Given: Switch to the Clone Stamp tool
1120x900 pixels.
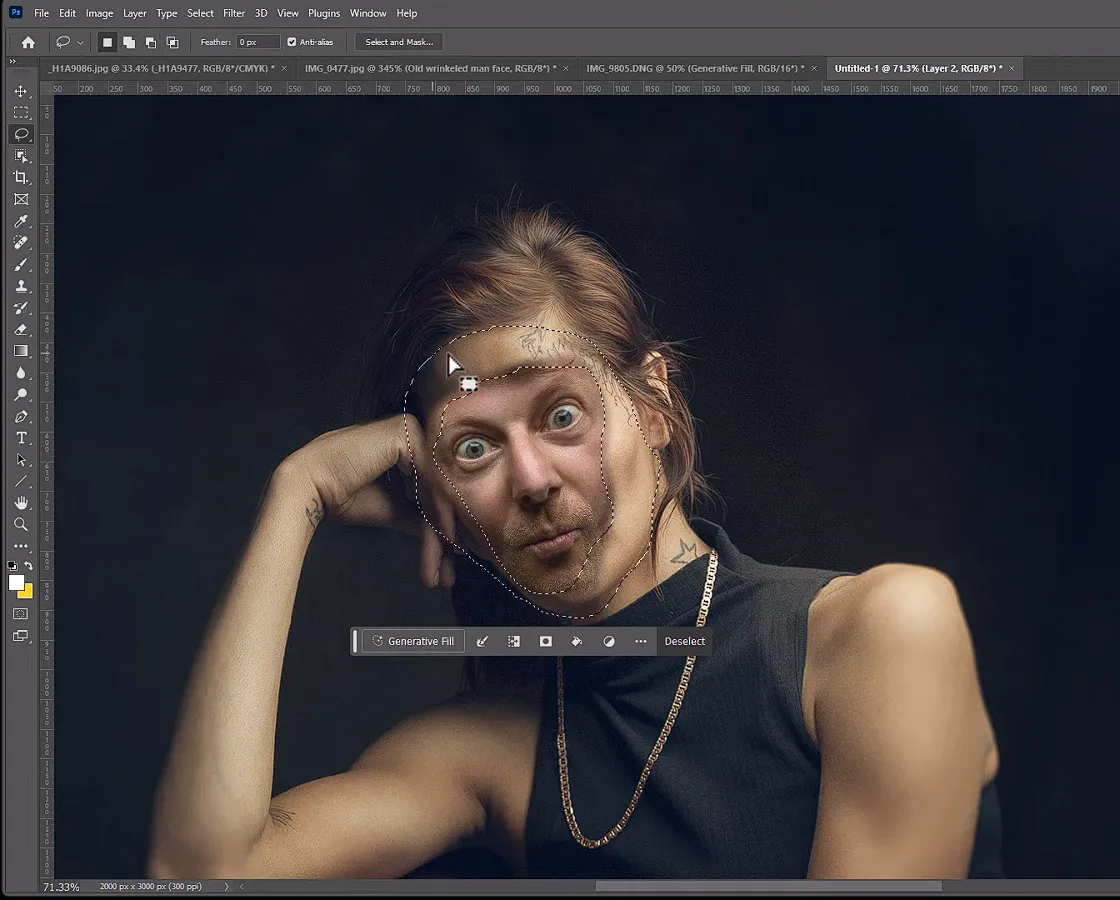Looking at the screenshot, I should 22,287.
